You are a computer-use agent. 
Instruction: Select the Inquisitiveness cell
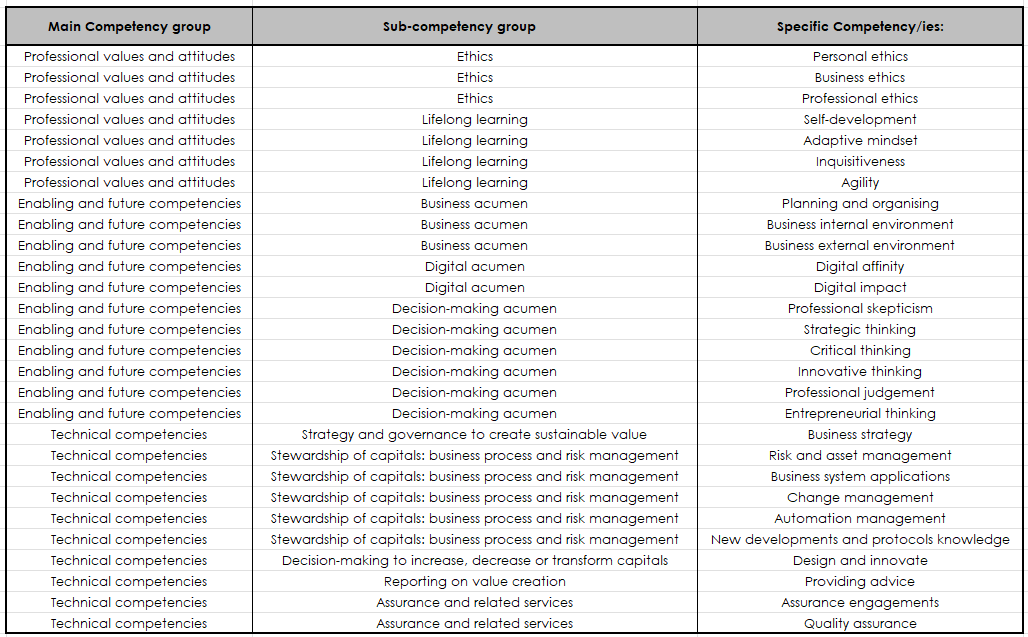860,162
